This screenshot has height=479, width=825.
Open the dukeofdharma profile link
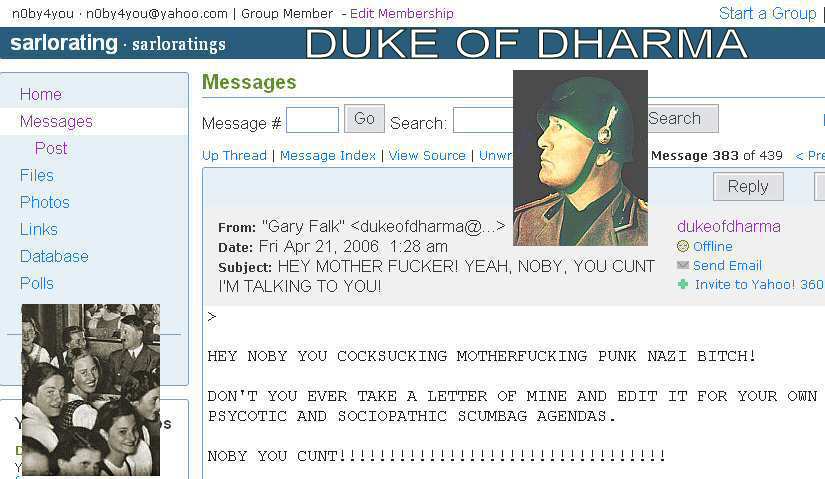(x=729, y=226)
